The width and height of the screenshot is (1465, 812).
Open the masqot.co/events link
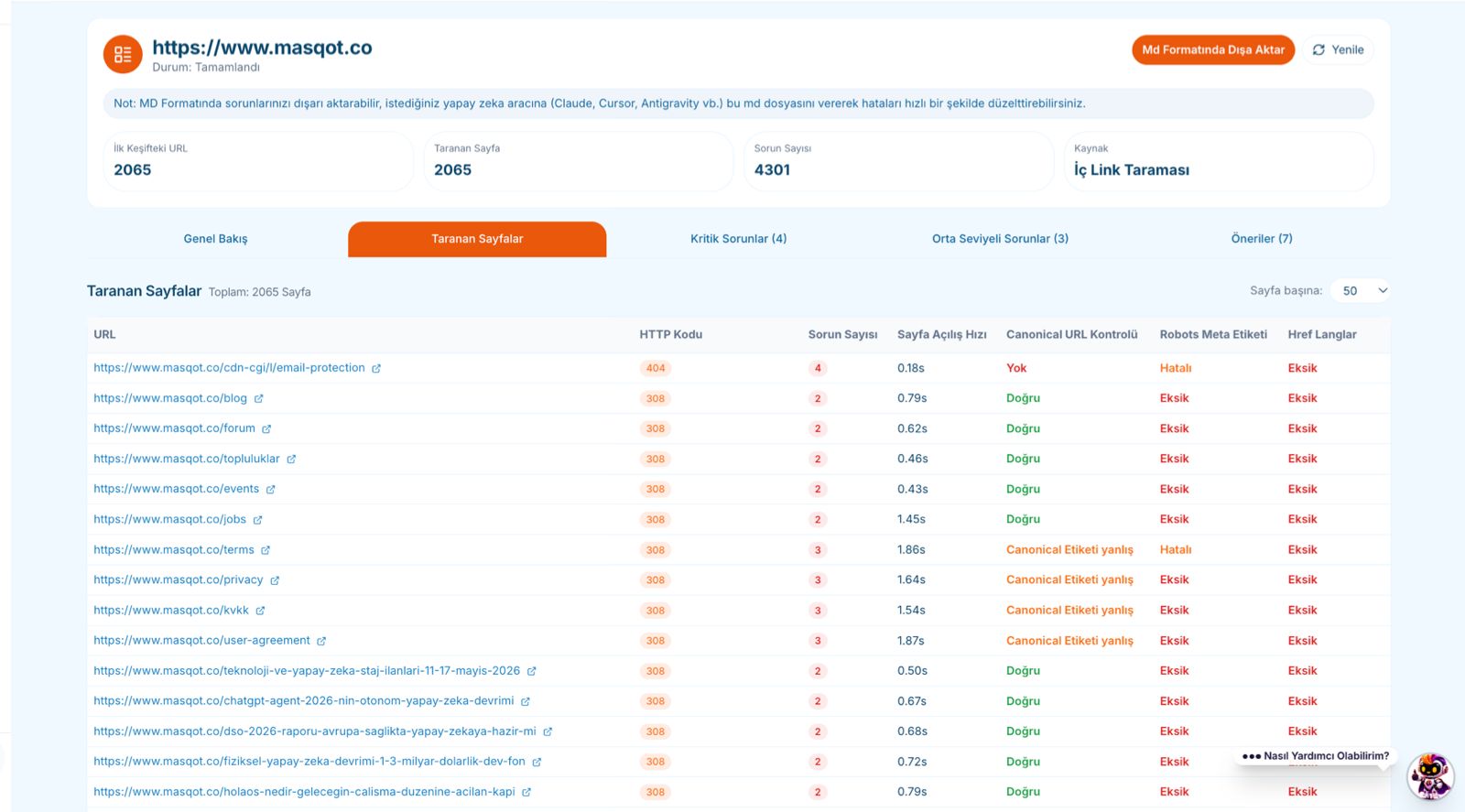point(176,489)
